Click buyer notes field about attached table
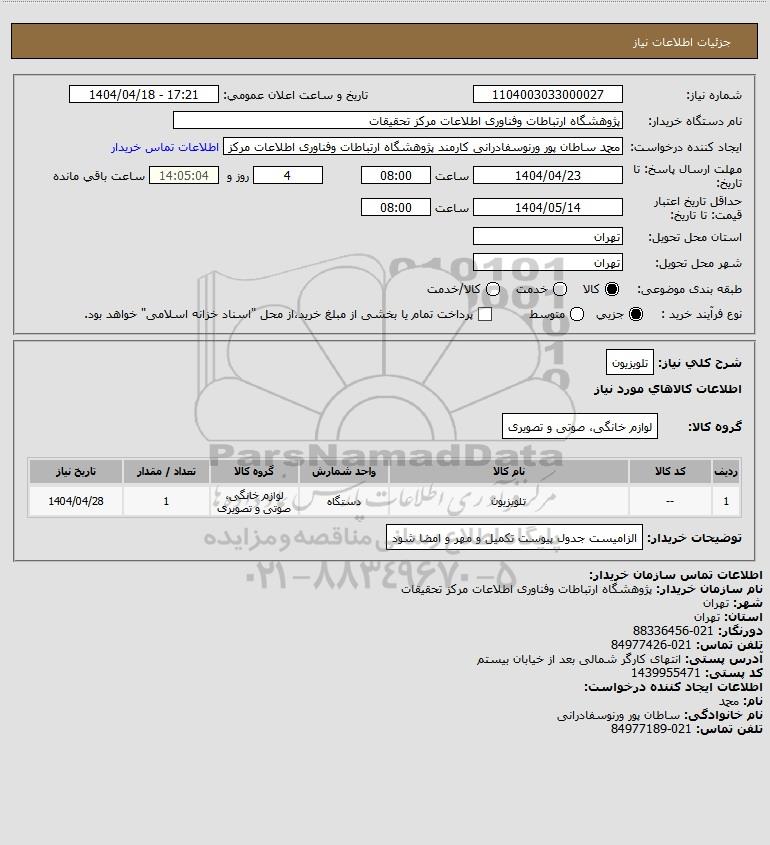Image resolution: width=770 pixels, height=845 pixels. (x=515, y=538)
